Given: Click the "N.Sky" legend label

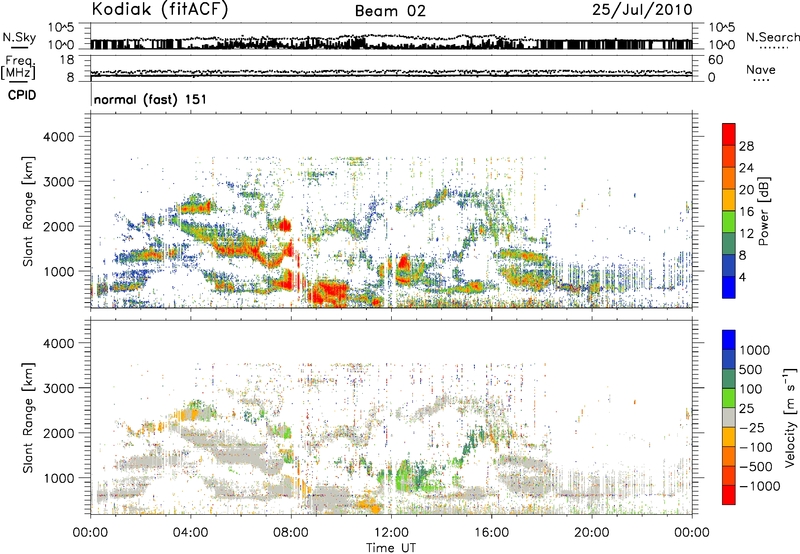Looking at the screenshot, I should point(19,37).
